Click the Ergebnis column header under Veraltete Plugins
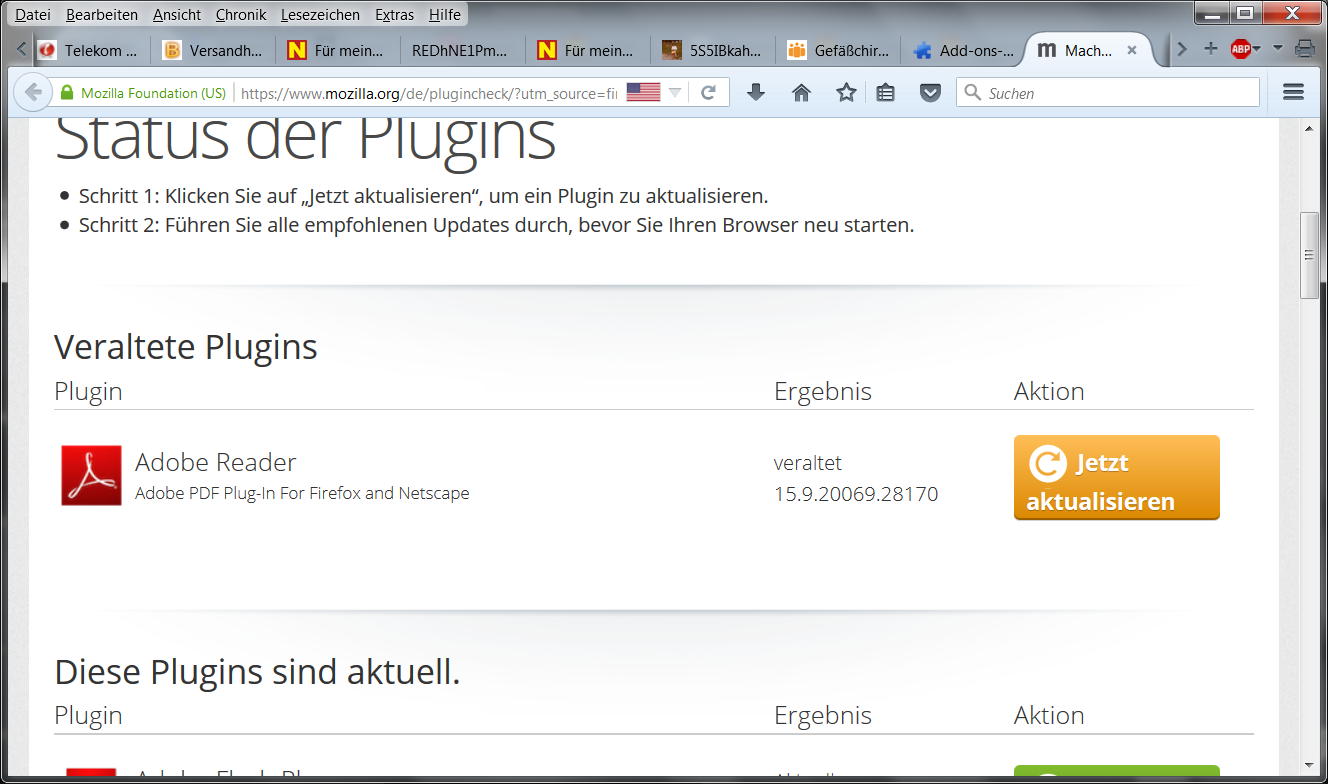The height and width of the screenshot is (784, 1328). pyautogui.click(x=823, y=391)
